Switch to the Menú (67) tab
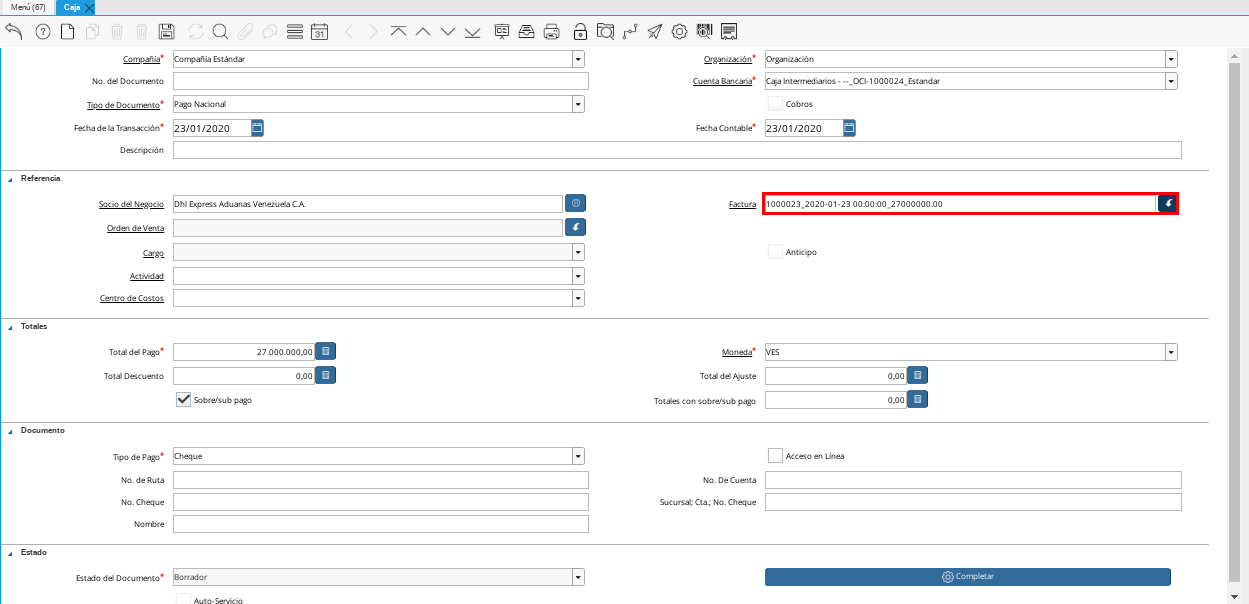This screenshot has width=1249, height=604. [x=28, y=7]
